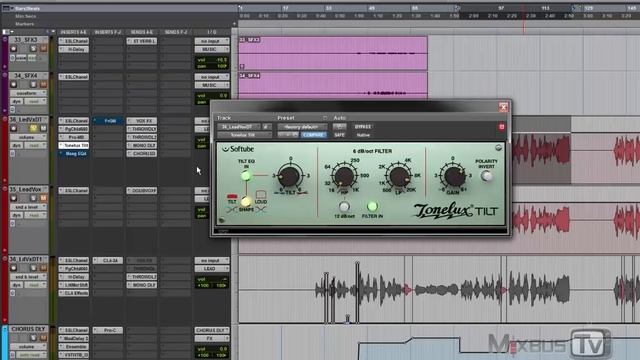Open the MUSIC output selector on 33_SFX3
Screen dimensions: 640x360
[212, 49]
